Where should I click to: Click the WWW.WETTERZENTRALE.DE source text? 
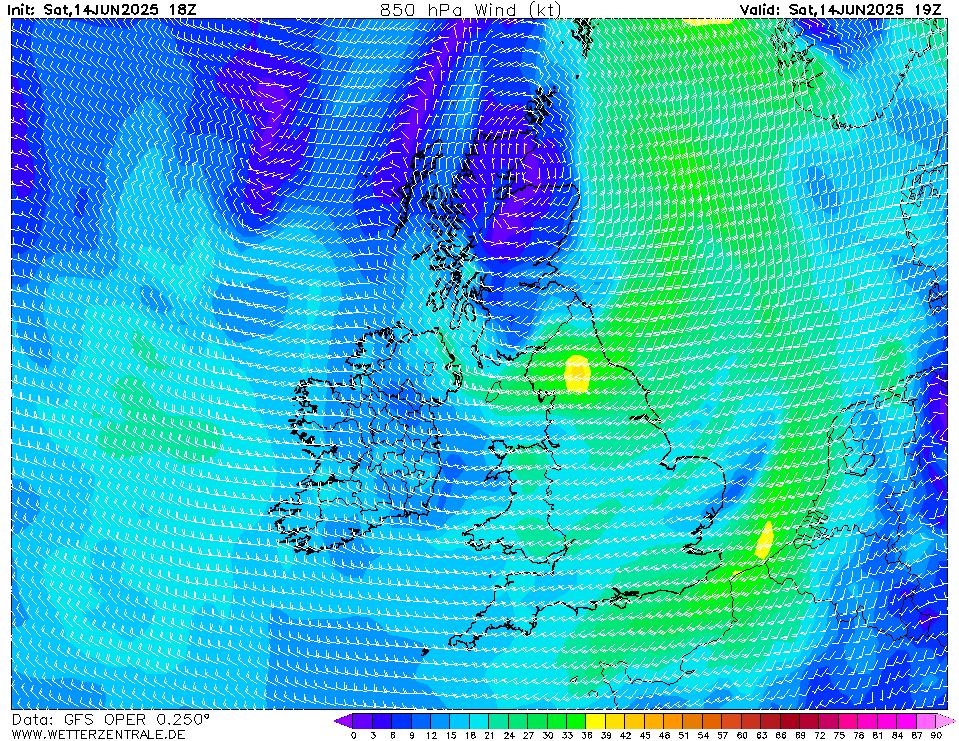coord(98,734)
